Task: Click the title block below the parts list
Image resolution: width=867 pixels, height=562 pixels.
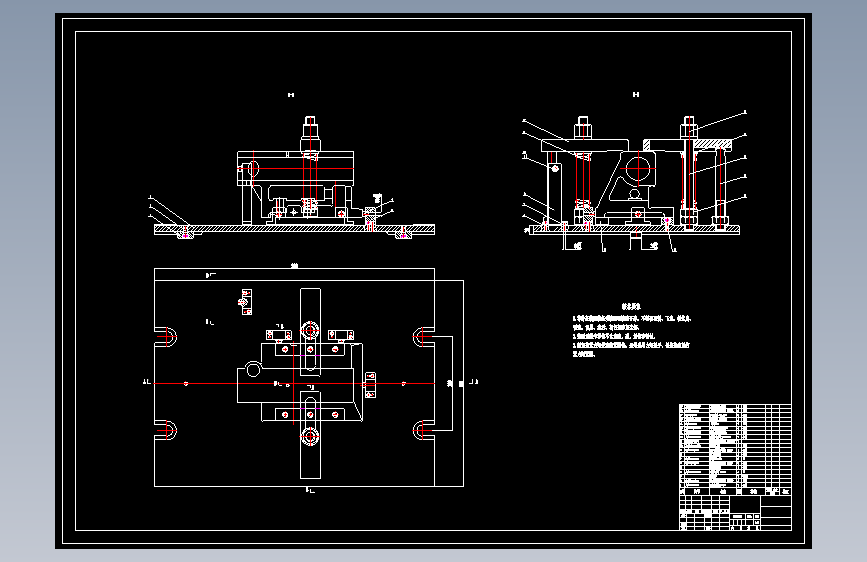Action: click(x=735, y=513)
